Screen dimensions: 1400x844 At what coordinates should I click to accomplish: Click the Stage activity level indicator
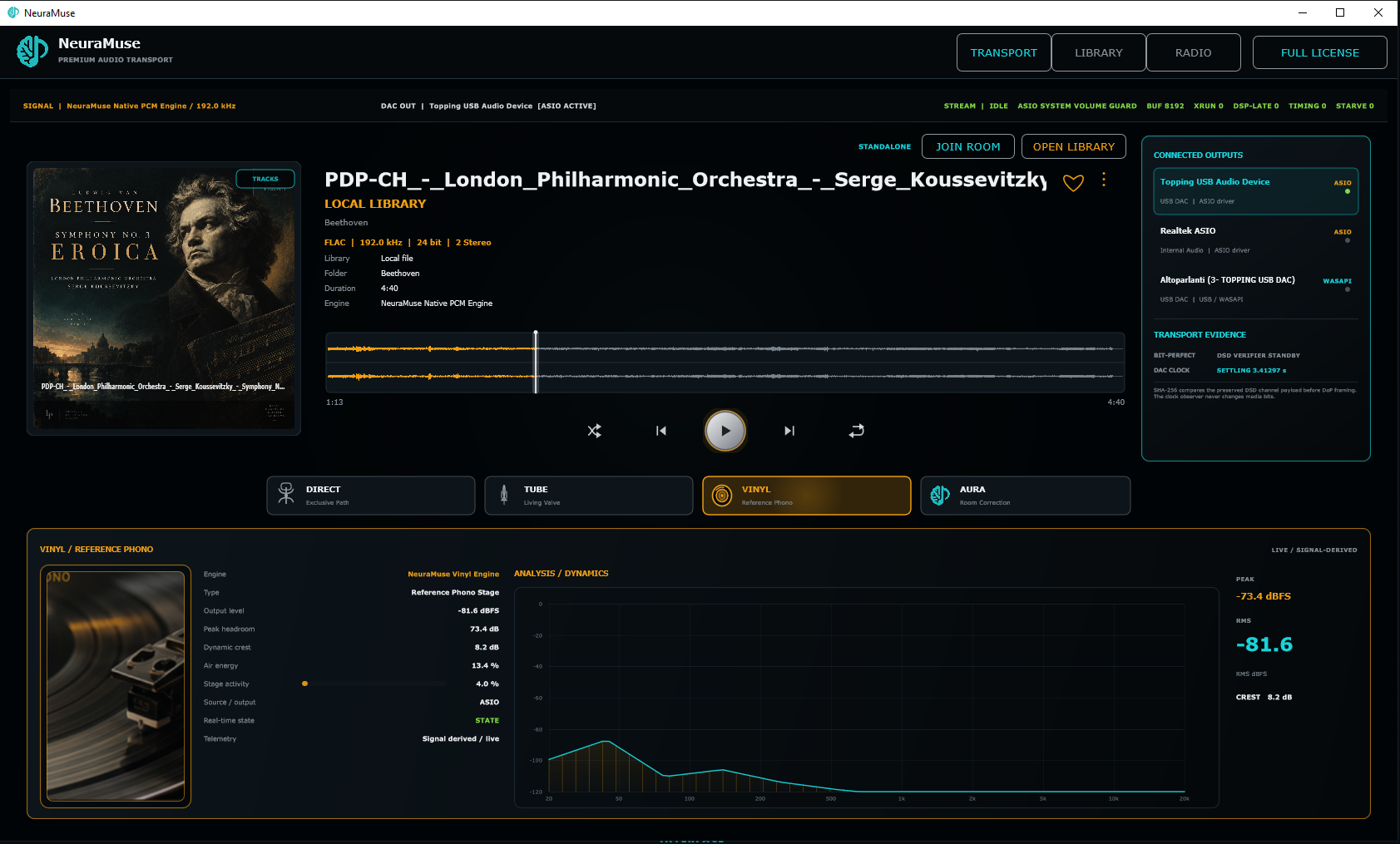pos(304,684)
